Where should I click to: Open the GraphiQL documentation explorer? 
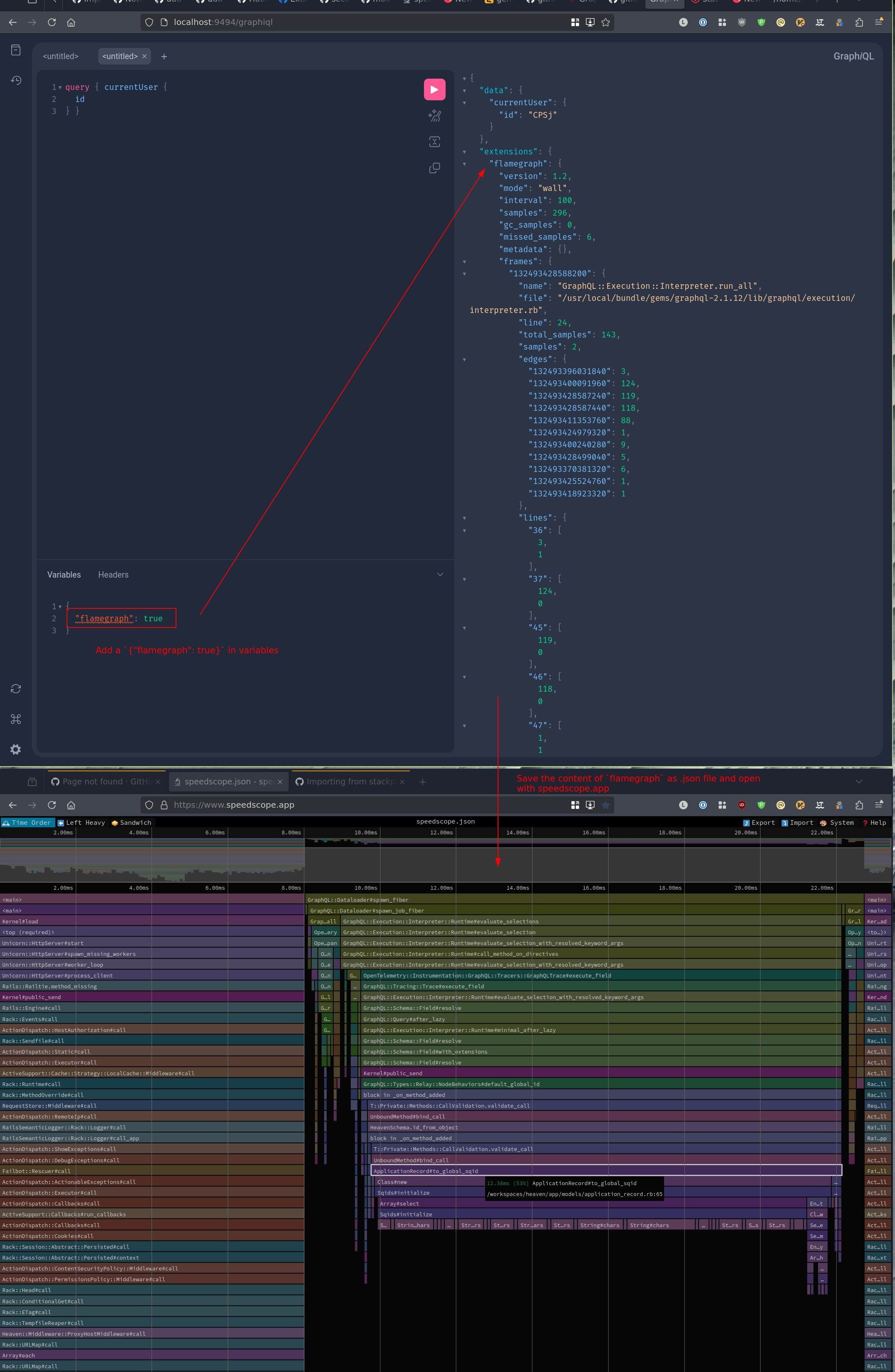(15, 50)
